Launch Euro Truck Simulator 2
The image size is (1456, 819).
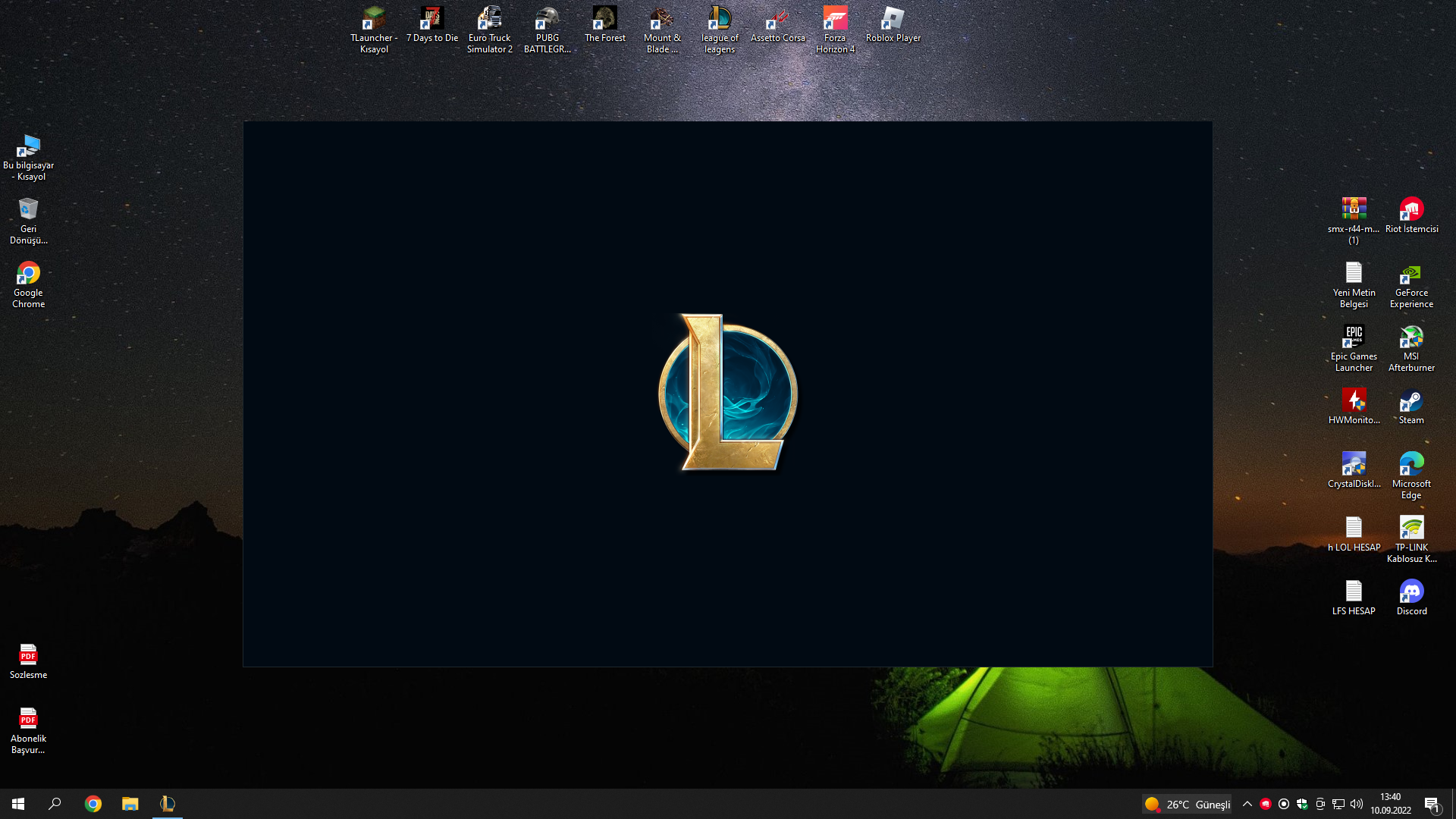click(489, 19)
